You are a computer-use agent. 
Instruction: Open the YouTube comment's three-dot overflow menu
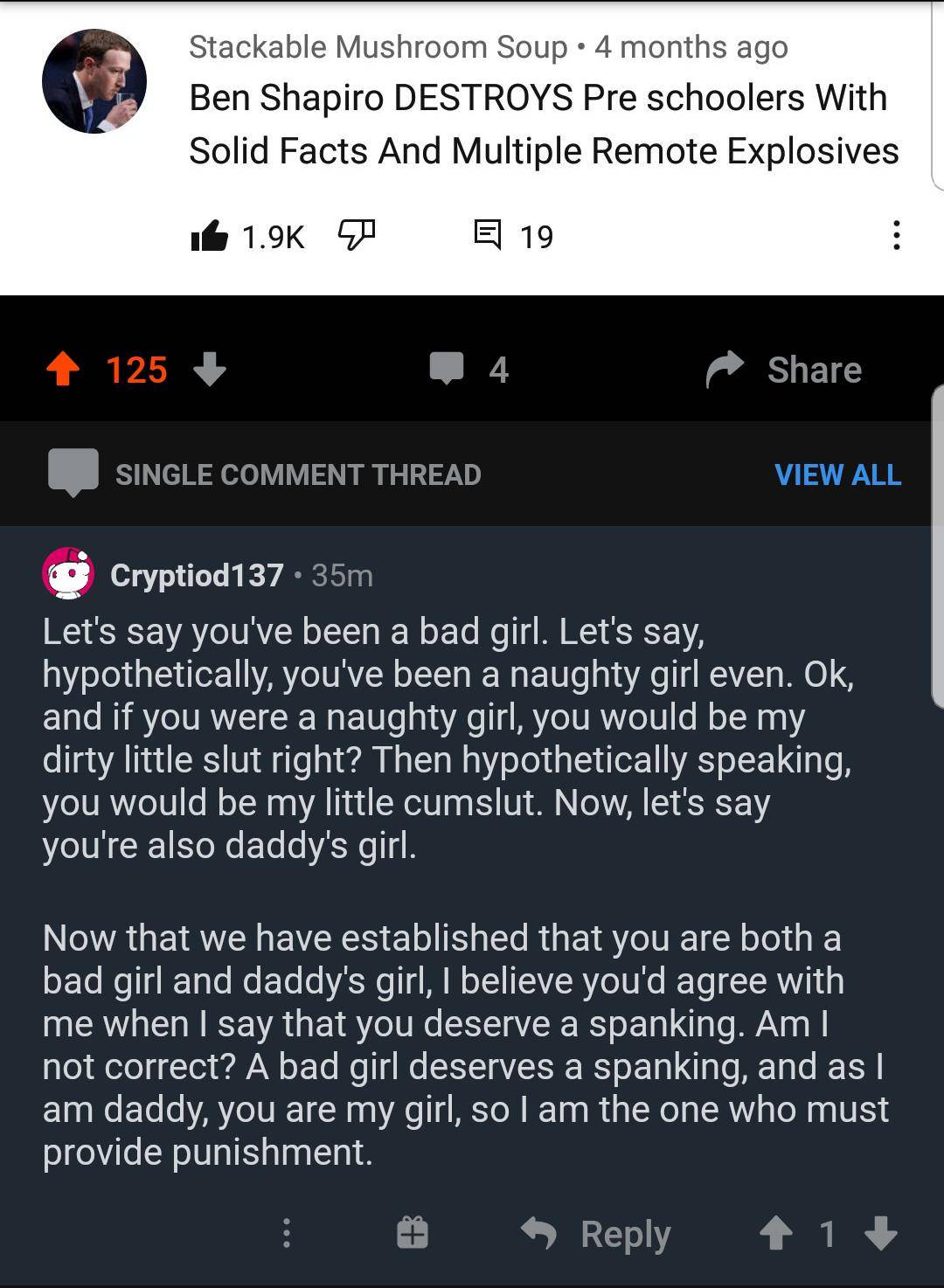click(x=896, y=236)
